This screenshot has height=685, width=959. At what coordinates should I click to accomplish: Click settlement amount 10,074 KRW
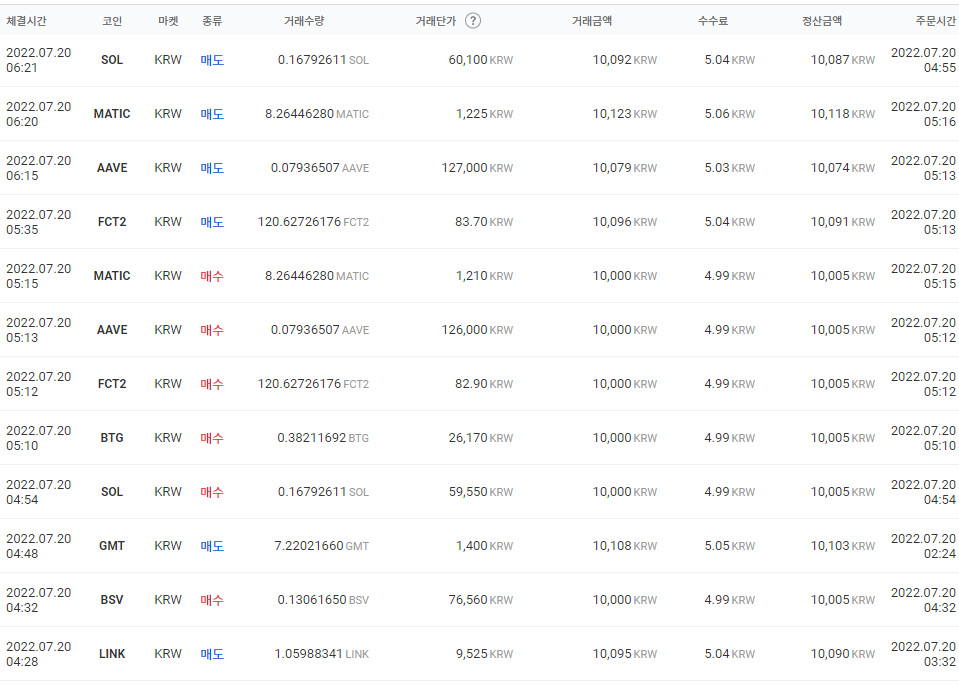pyautogui.click(x=843, y=168)
